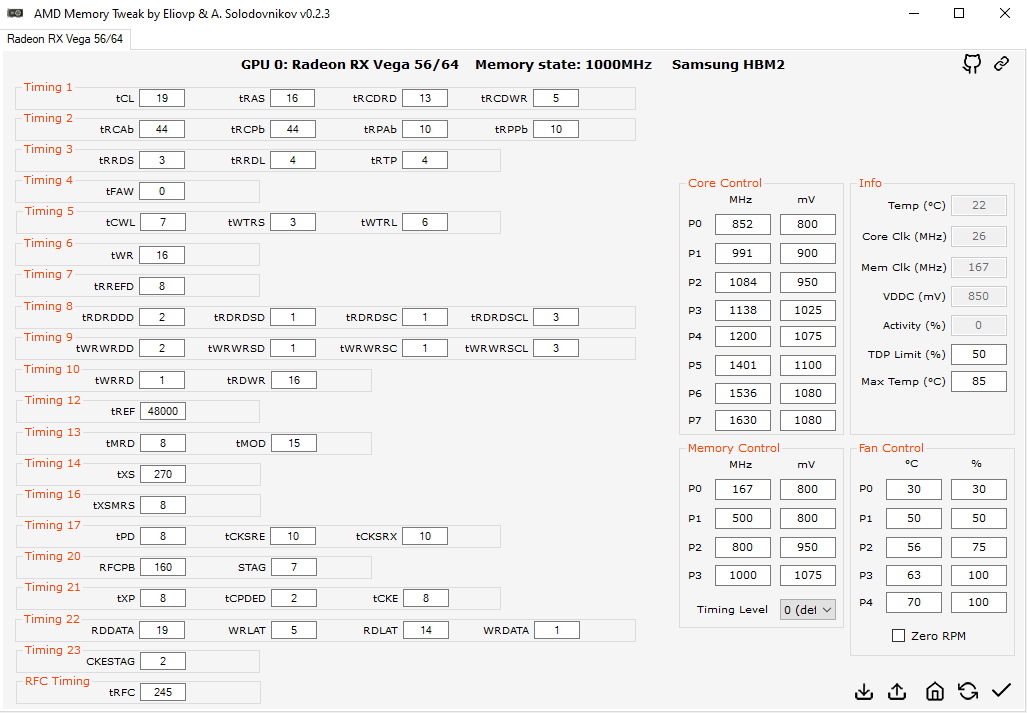Image resolution: width=1027 pixels, height=713 pixels.
Task: Click the tRREFD input field
Action: click(x=162, y=285)
